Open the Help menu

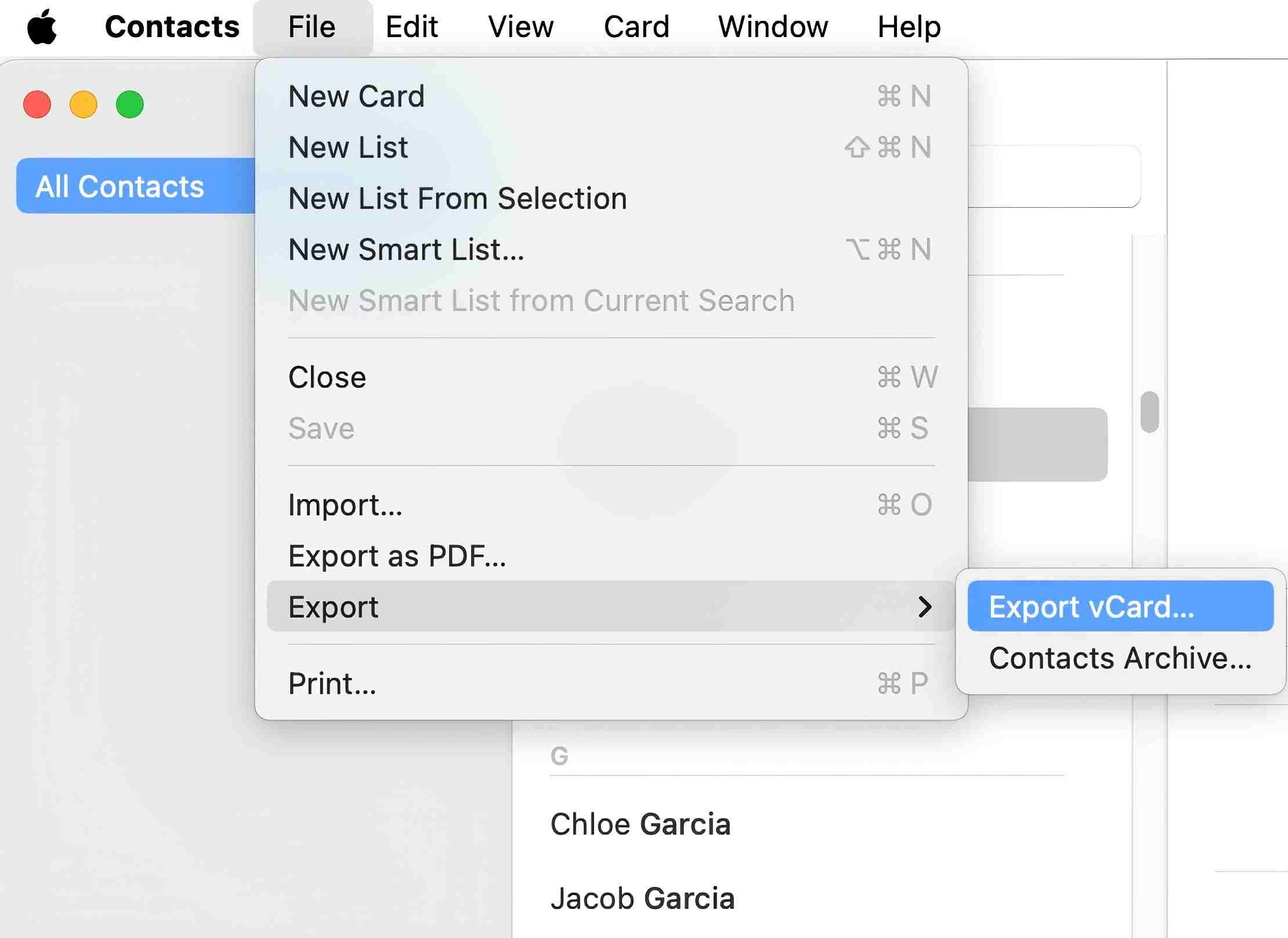(907, 26)
